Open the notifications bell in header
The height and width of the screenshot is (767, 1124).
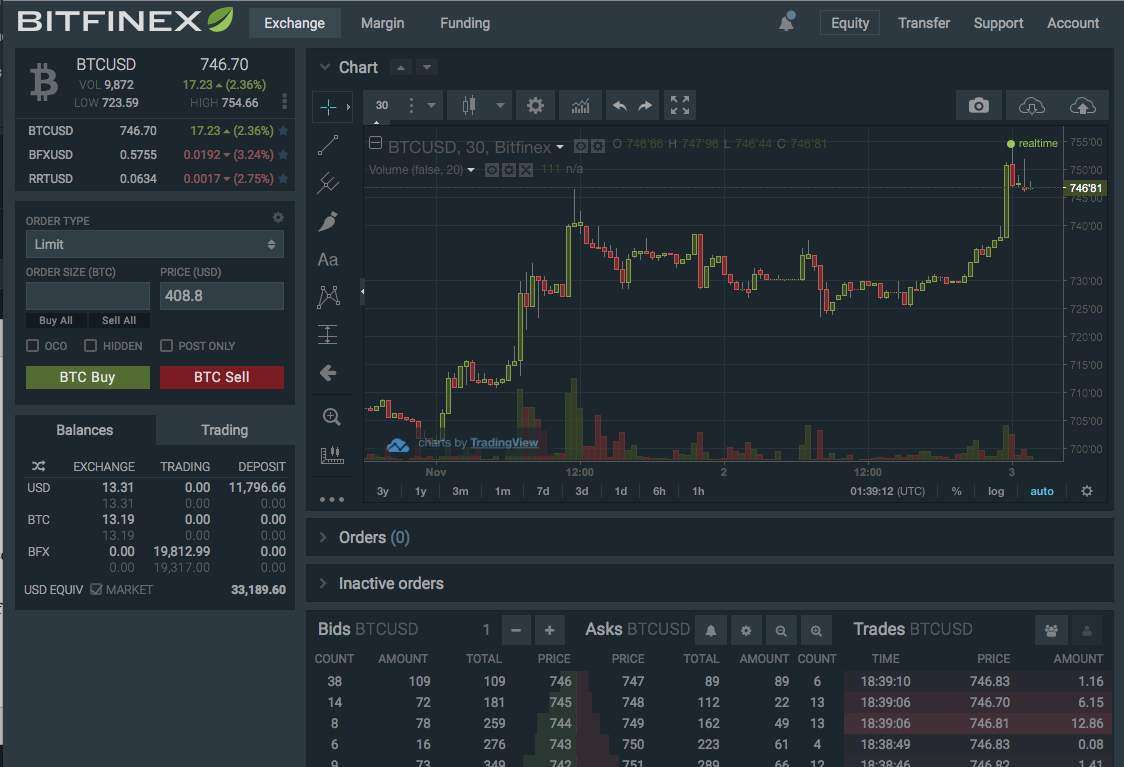pos(786,22)
